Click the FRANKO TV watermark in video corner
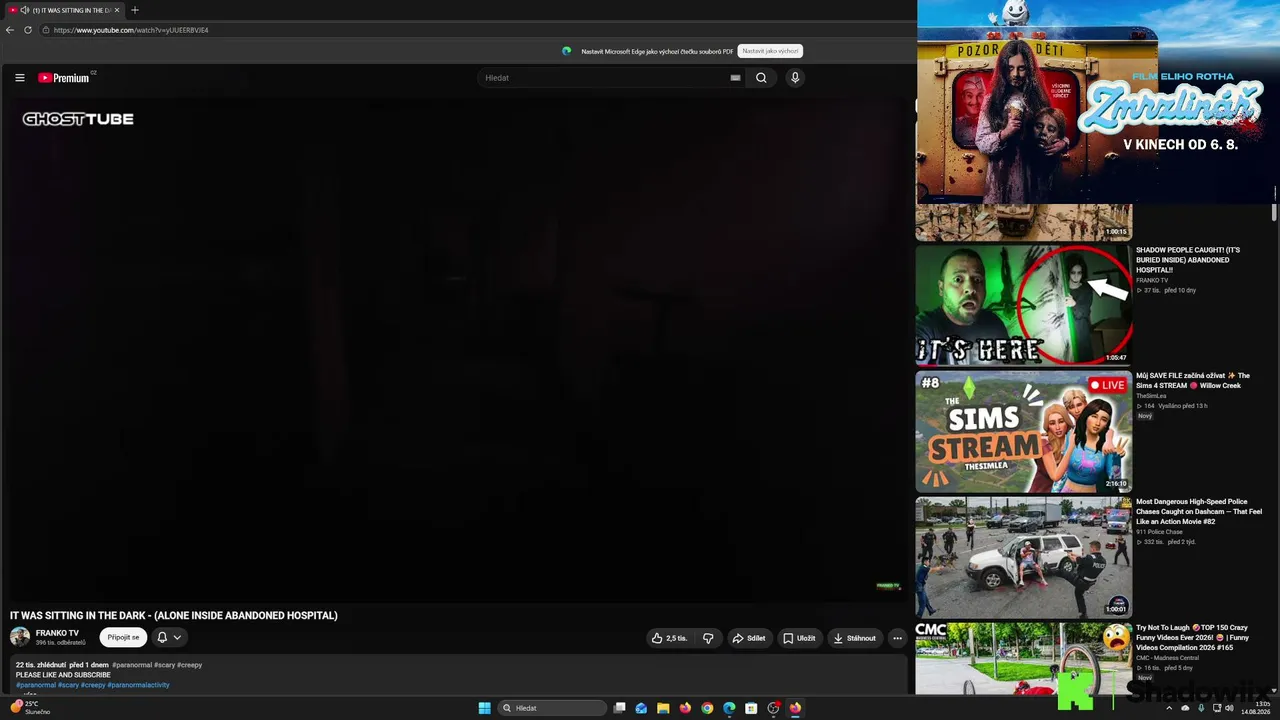The width and height of the screenshot is (1280, 720). [888, 586]
